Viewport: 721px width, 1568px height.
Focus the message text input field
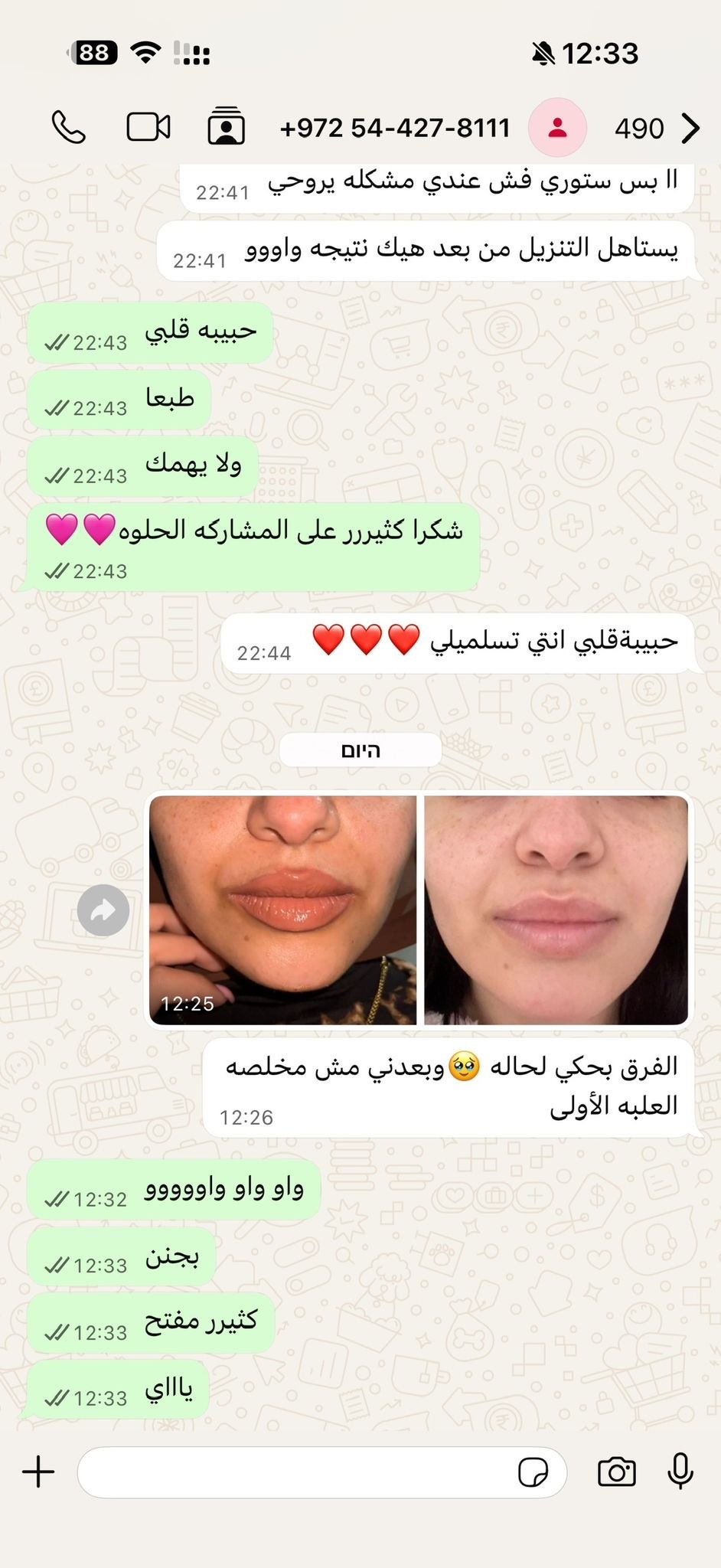[x=322, y=1472]
